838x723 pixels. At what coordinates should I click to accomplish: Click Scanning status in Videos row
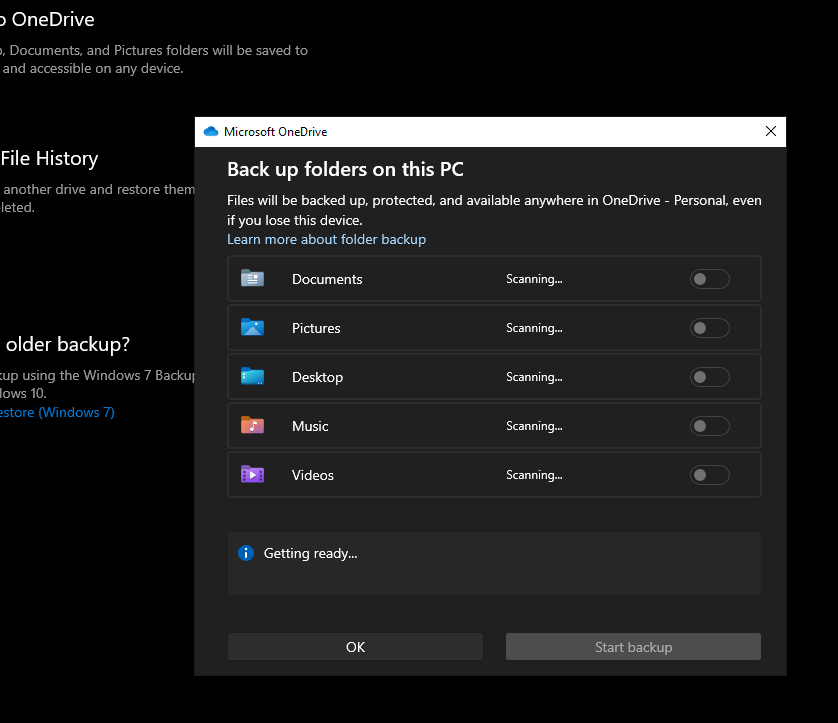[534, 475]
